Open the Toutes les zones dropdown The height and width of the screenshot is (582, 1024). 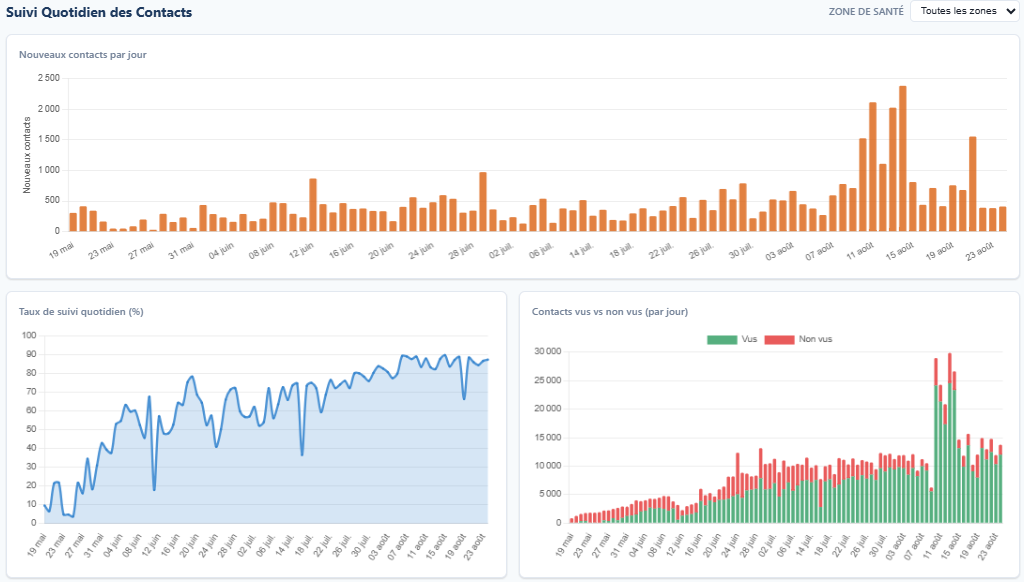pos(965,11)
